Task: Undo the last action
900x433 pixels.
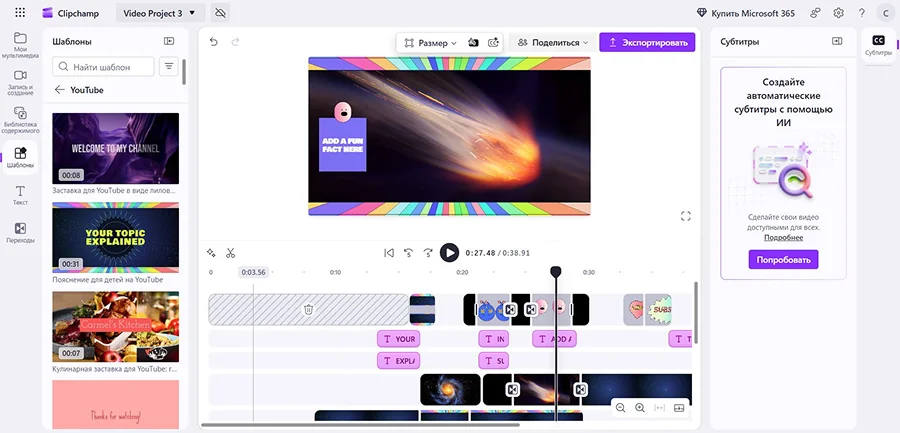Action: click(214, 42)
